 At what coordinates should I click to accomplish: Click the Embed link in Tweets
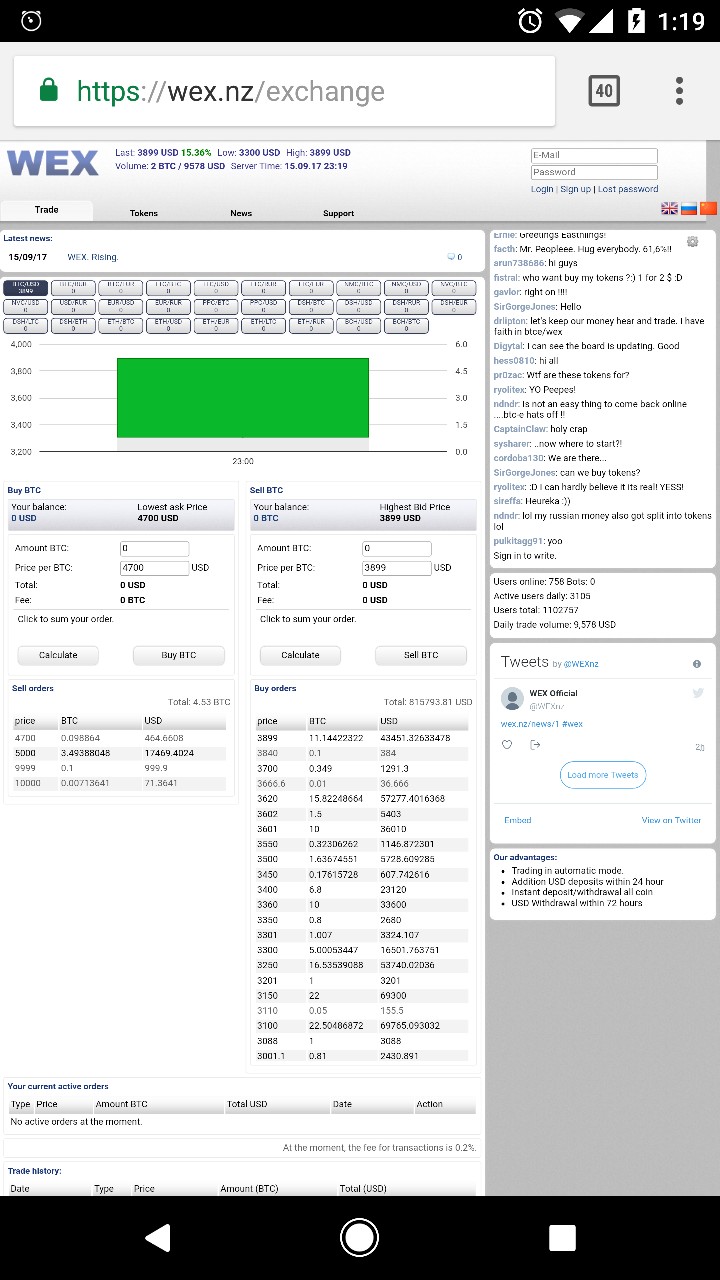518,820
